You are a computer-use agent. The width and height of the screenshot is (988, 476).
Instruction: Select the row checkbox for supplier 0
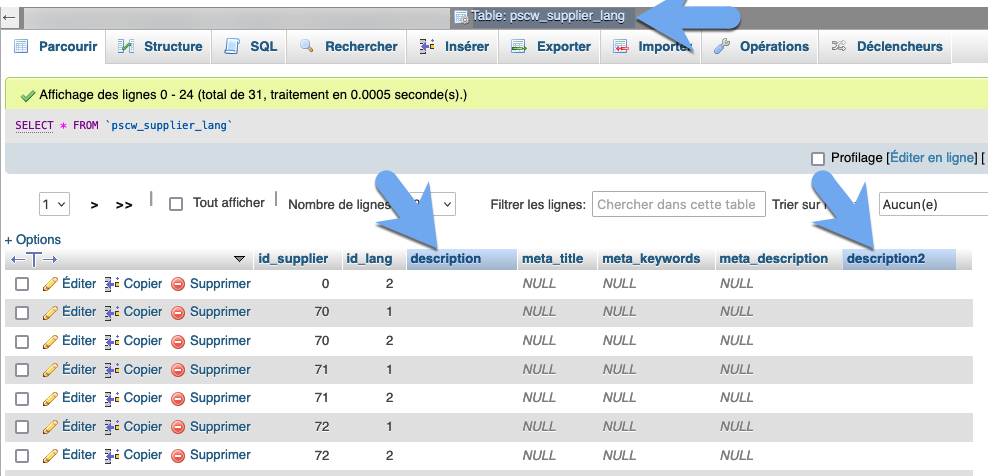(22, 284)
